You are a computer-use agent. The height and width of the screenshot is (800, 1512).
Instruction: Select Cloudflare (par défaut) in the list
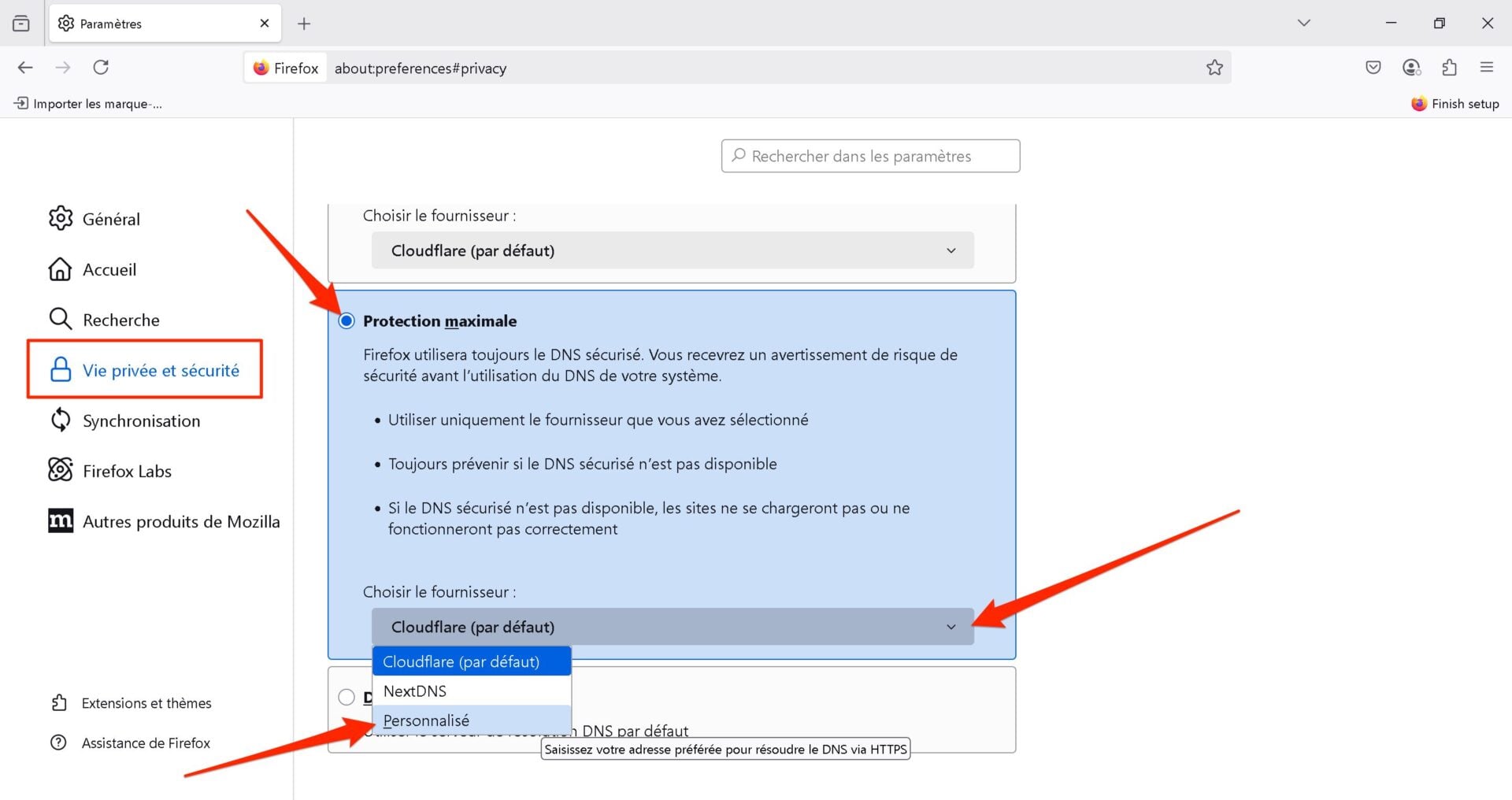point(461,662)
